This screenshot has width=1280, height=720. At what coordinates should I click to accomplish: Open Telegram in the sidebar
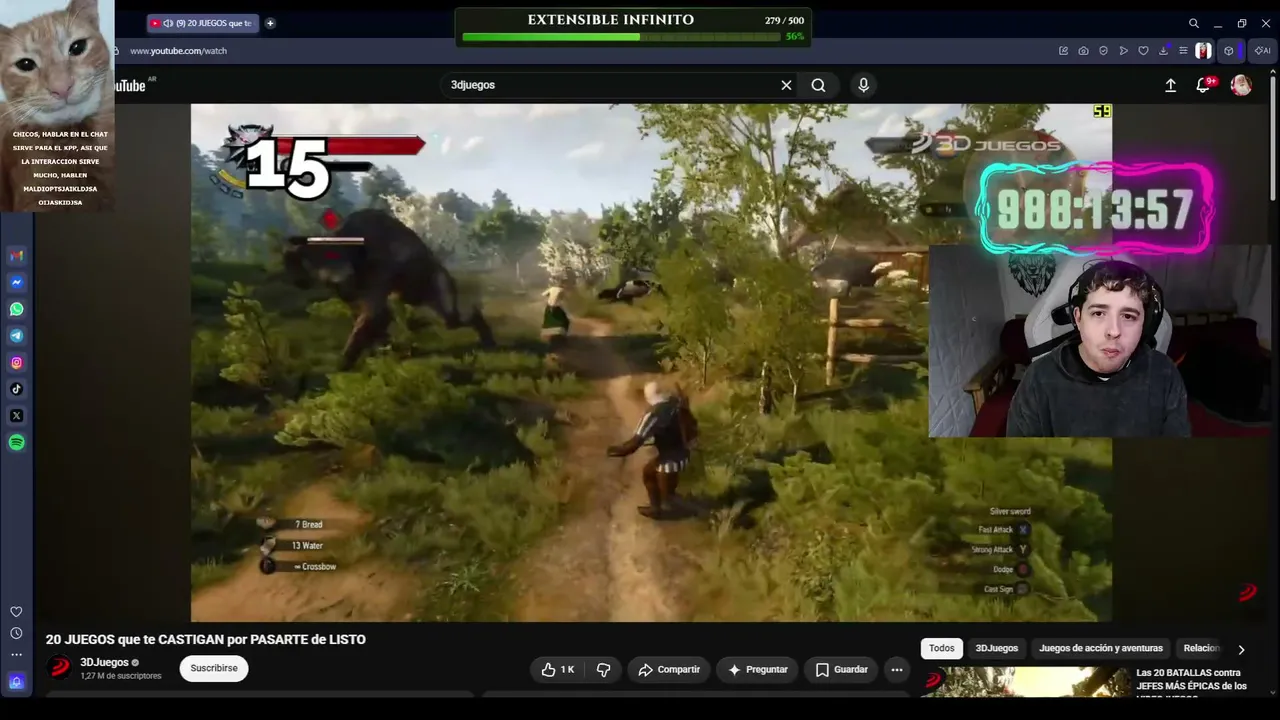coord(16,336)
